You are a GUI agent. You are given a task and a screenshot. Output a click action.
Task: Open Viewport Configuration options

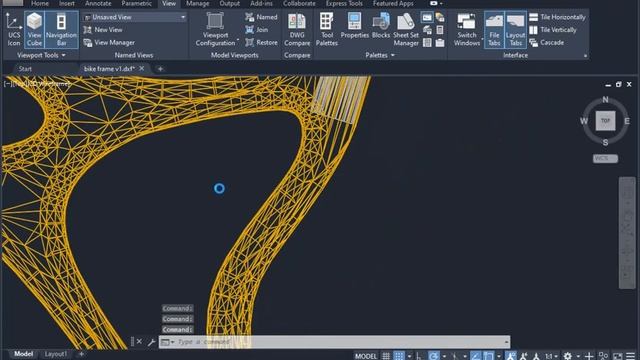coord(216,30)
